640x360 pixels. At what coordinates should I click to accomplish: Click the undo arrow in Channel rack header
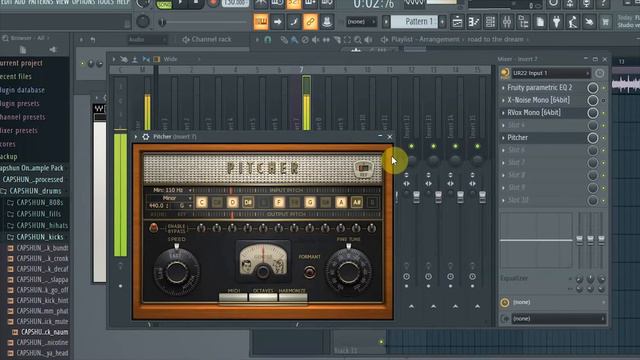click(93, 40)
